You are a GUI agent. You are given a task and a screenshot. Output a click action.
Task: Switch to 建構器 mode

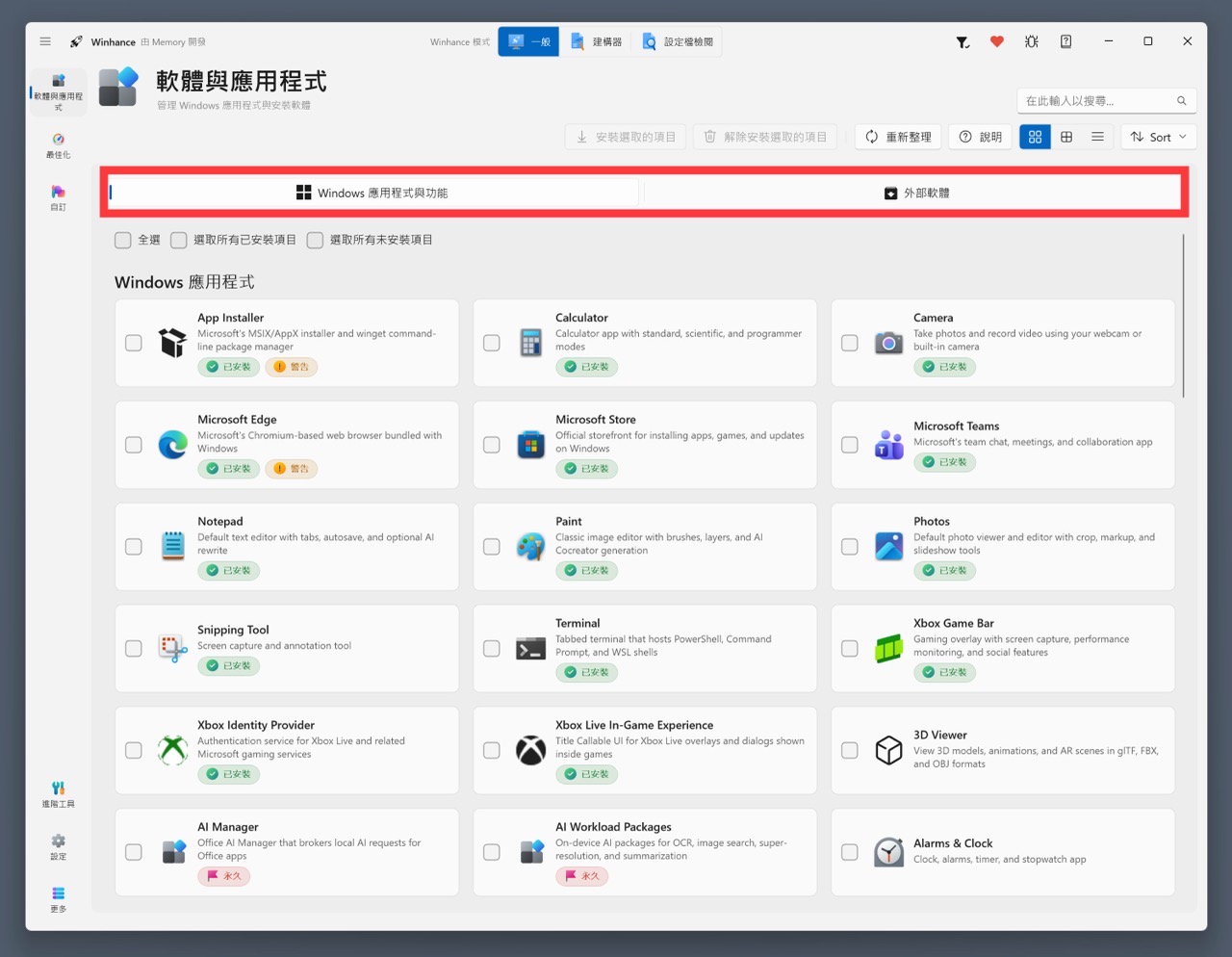(596, 41)
